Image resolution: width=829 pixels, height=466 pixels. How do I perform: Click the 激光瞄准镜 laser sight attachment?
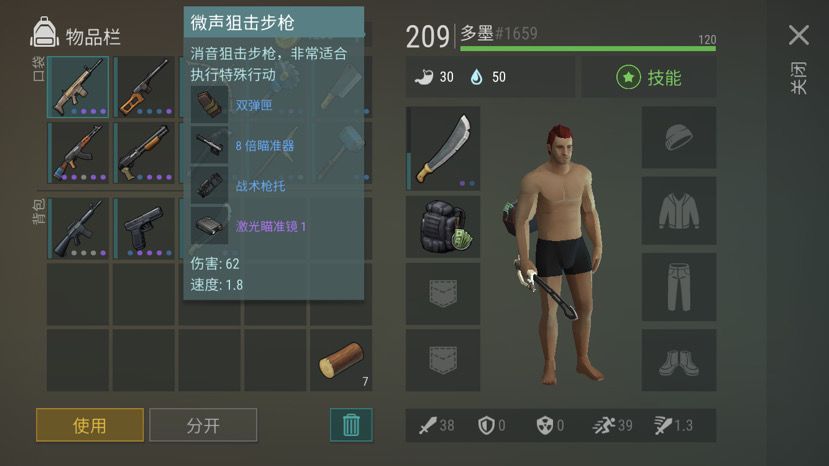[x=271, y=226]
